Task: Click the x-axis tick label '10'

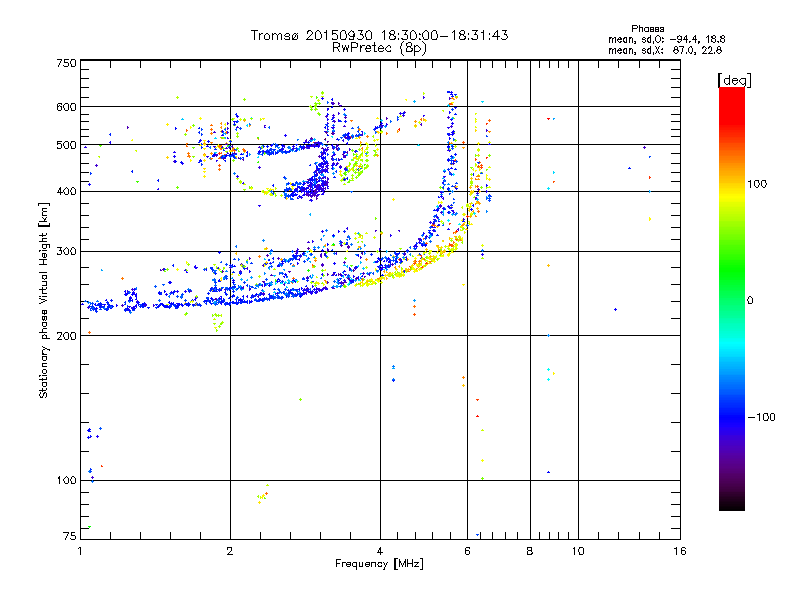Action: (578, 551)
